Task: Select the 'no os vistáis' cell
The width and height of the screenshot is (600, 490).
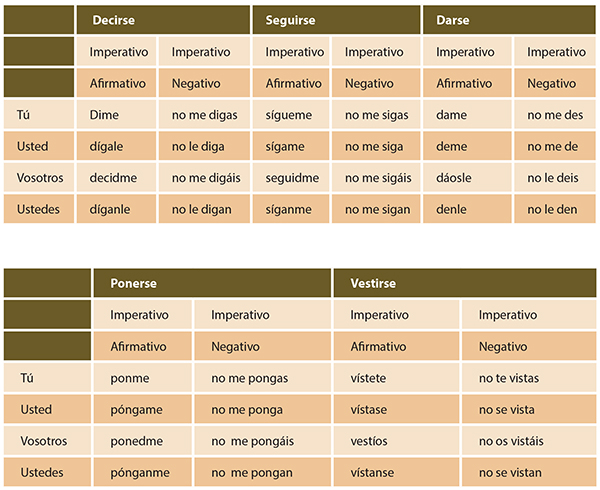Action: [x=527, y=441]
